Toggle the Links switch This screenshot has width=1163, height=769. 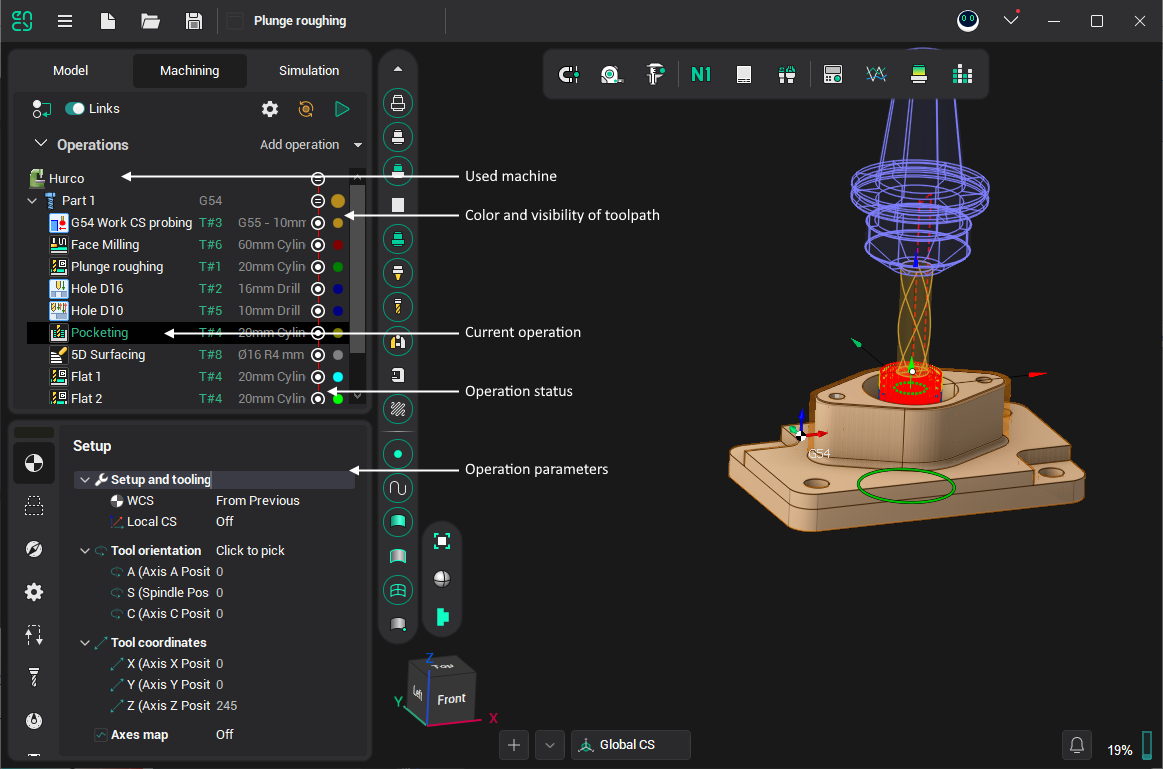click(75, 109)
